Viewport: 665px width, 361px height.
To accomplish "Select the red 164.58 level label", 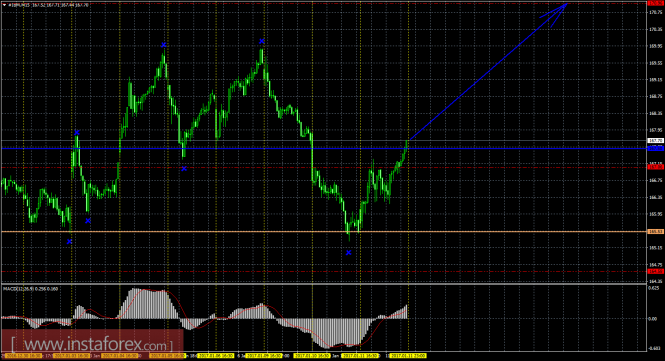I will [x=655, y=271].
